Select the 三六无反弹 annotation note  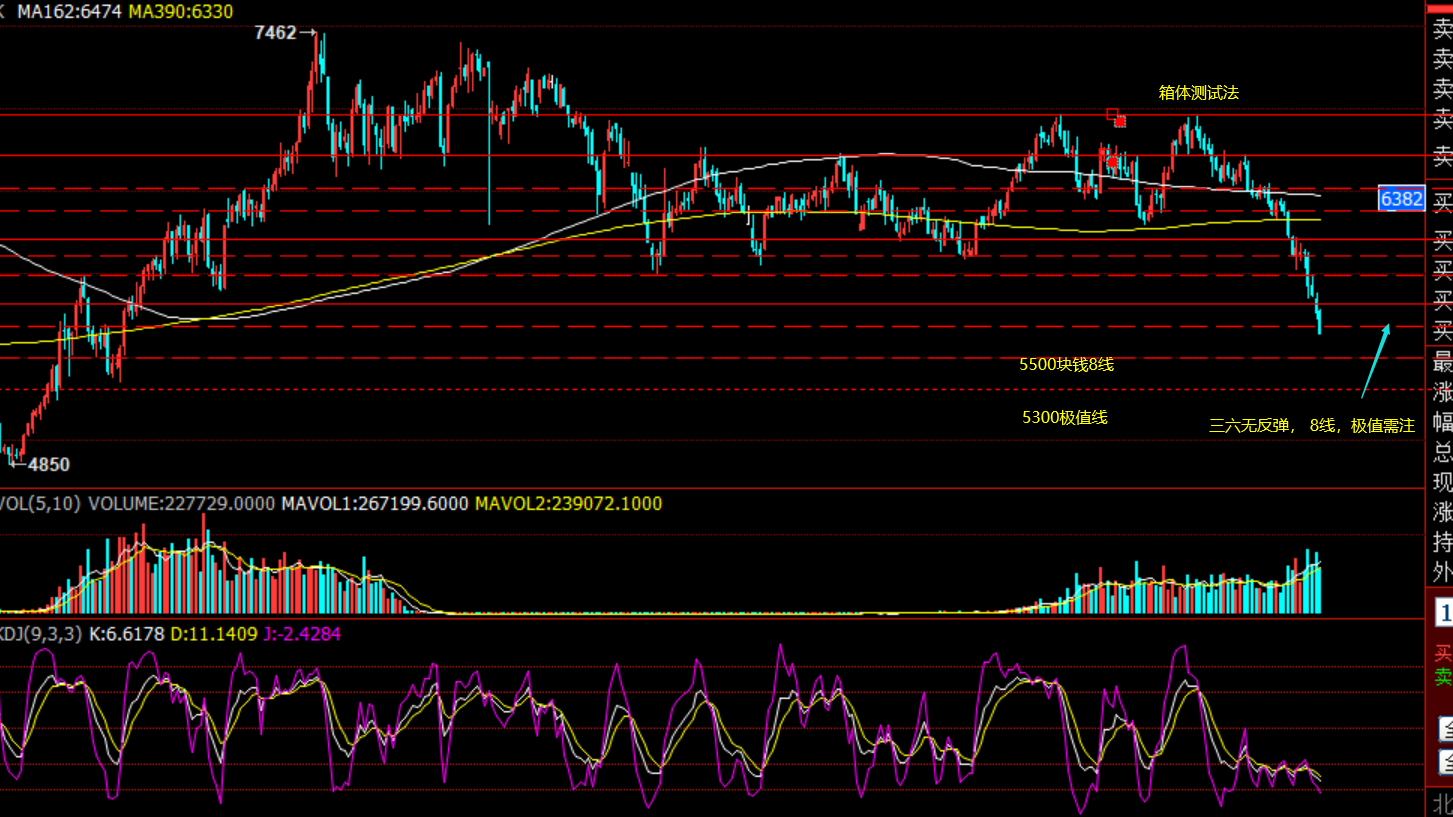[x=1312, y=426]
